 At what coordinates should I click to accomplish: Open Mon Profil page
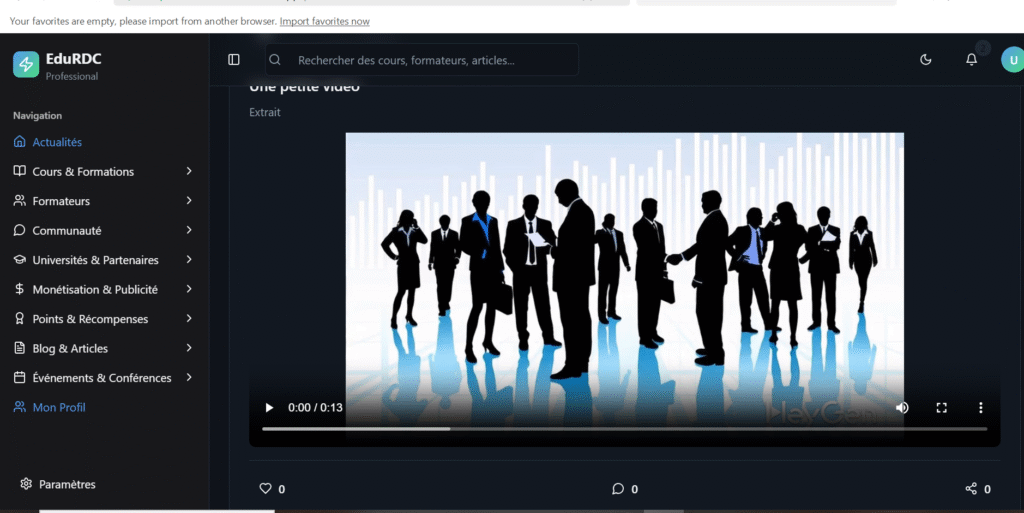coord(59,408)
